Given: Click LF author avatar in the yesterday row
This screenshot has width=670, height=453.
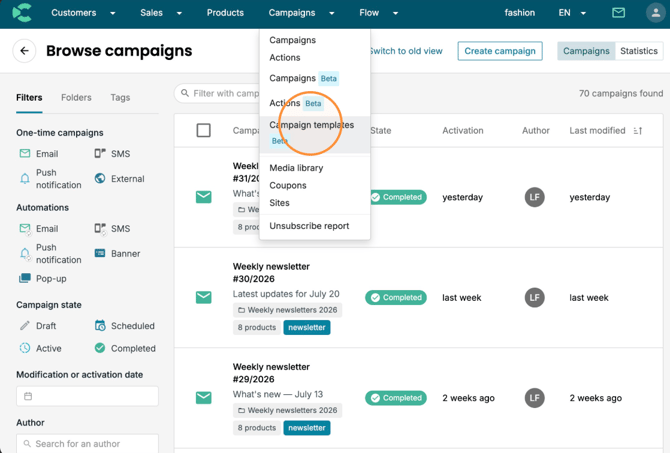Looking at the screenshot, I should [x=535, y=197].
